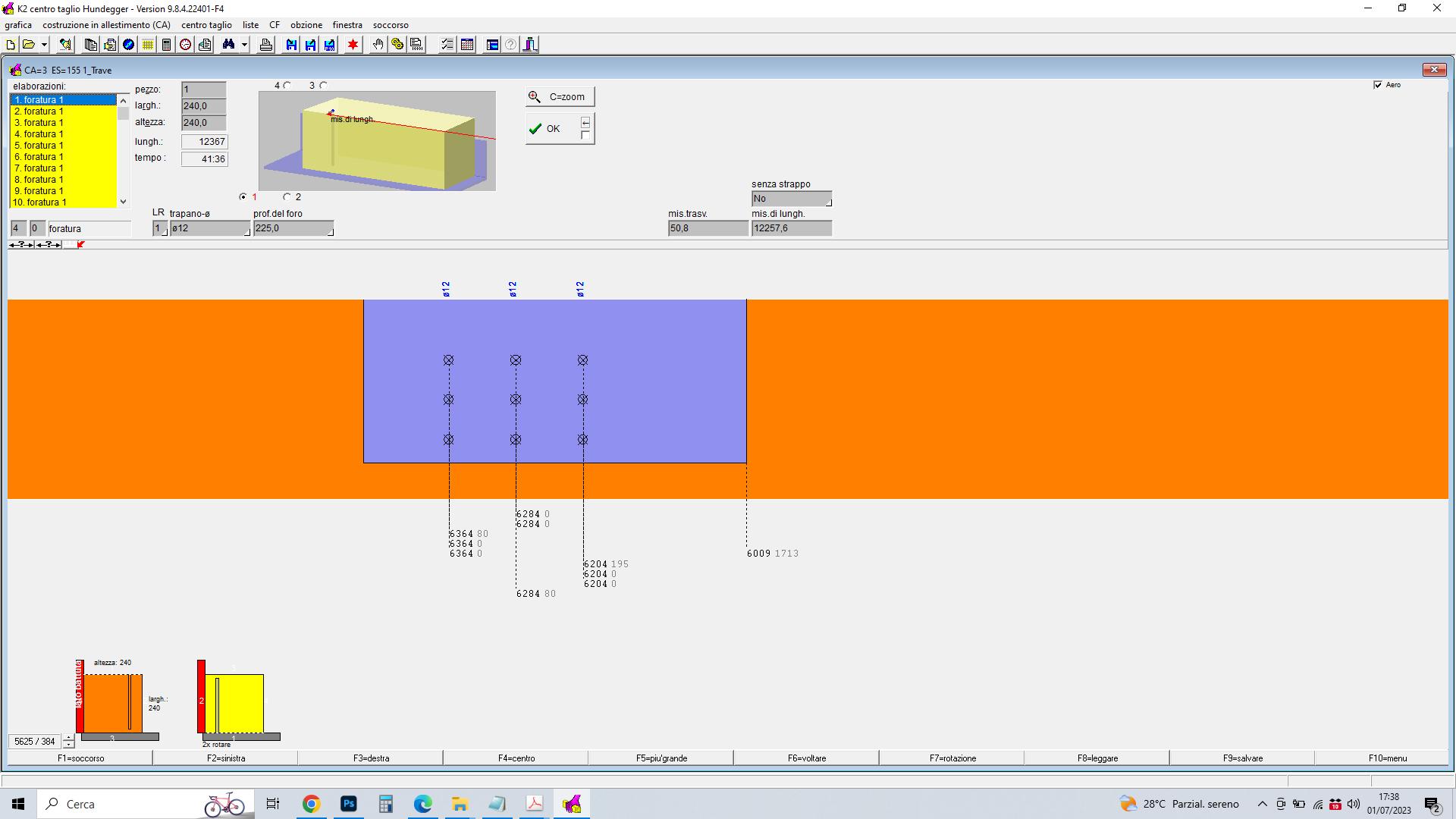Open the grafica menu

click(18, 25)
